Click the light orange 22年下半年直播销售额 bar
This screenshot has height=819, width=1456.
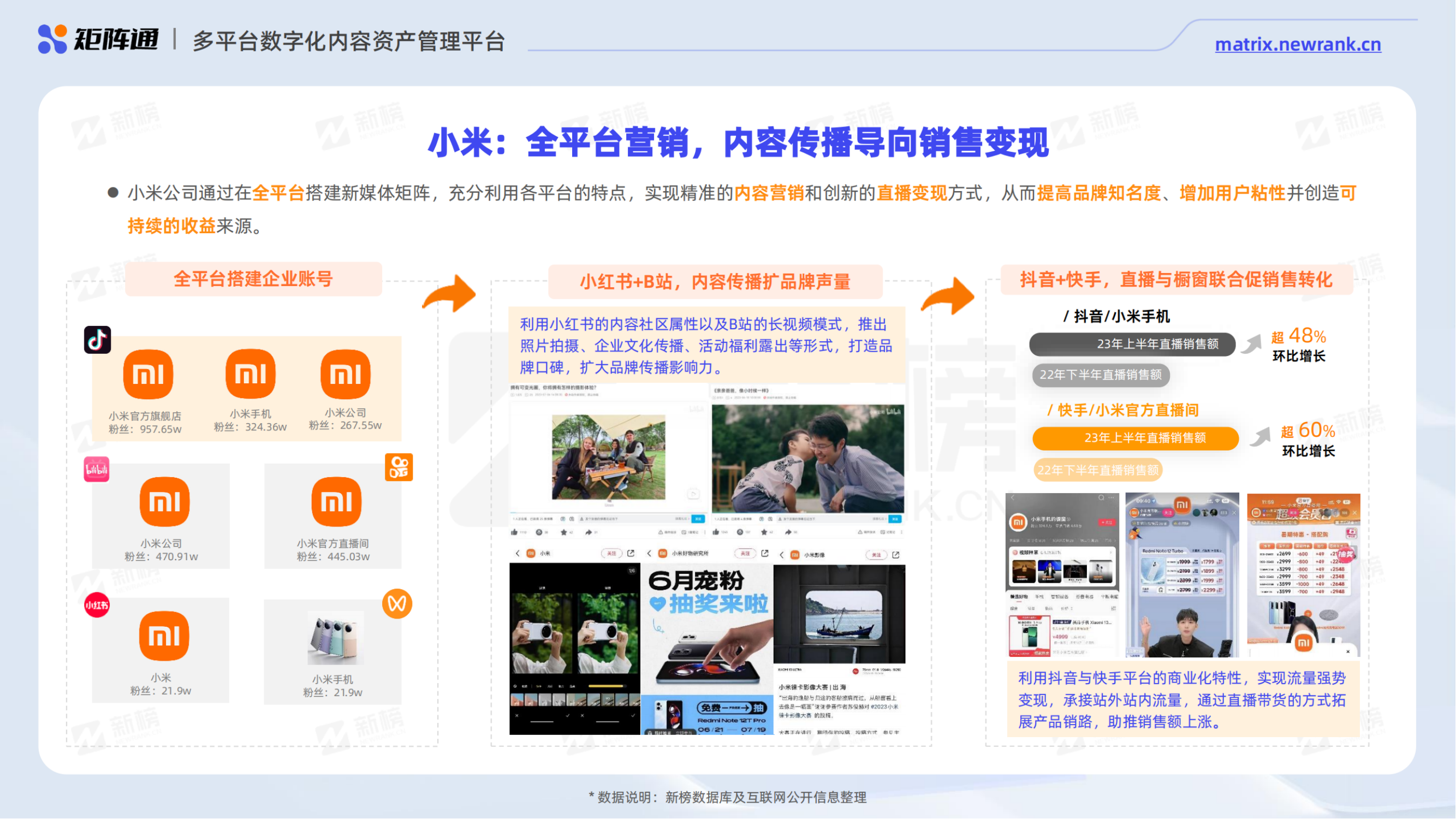tap(1098, 470)
